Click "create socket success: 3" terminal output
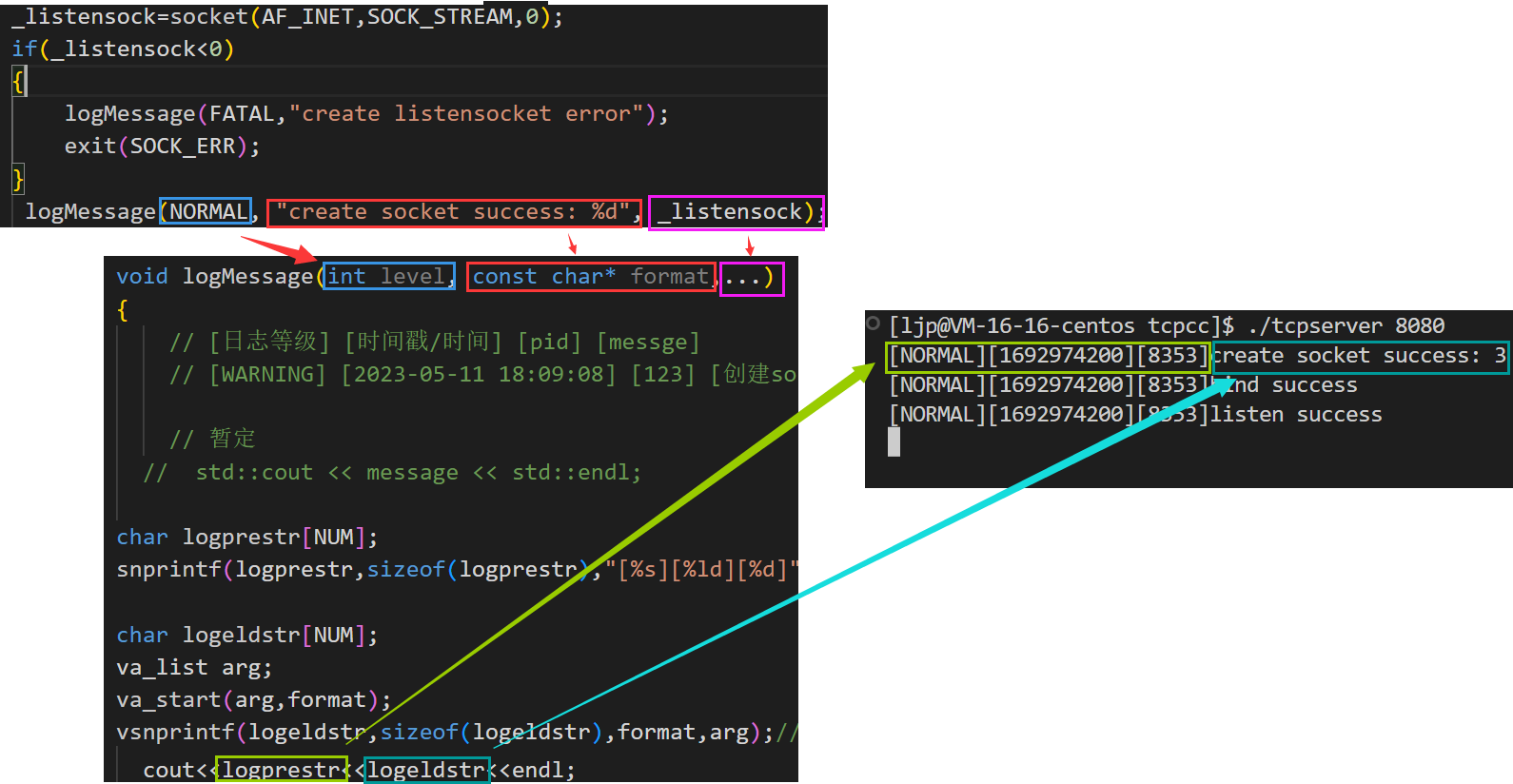The image size is (1513, 784). [x=1360, y=356]
